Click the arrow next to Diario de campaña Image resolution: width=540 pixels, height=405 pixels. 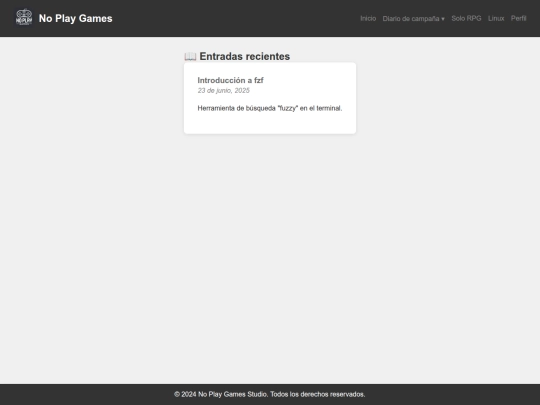tap(443, 19)
